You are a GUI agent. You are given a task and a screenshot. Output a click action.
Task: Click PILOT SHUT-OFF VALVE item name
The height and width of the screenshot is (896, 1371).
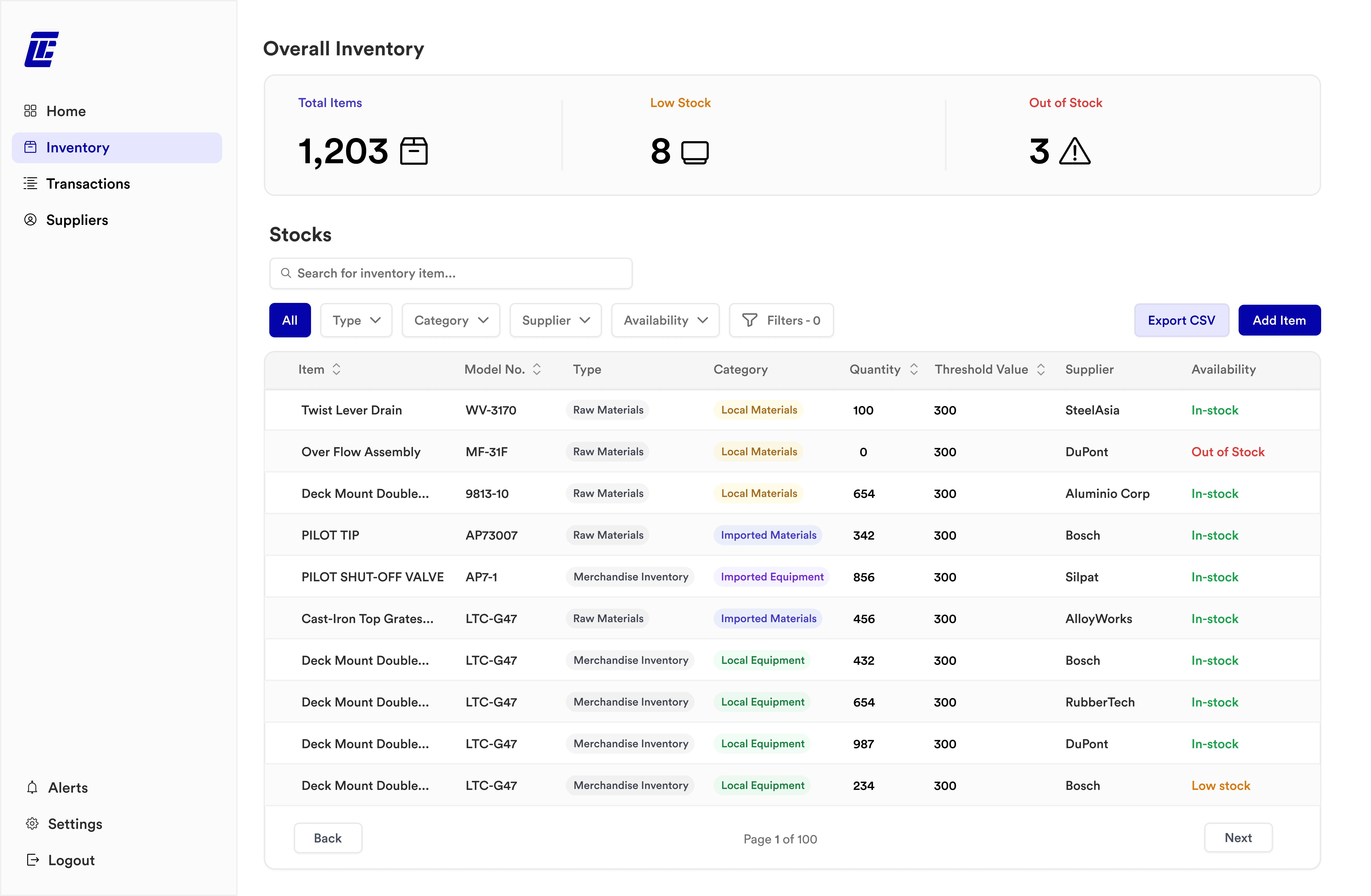click(373, 577)
